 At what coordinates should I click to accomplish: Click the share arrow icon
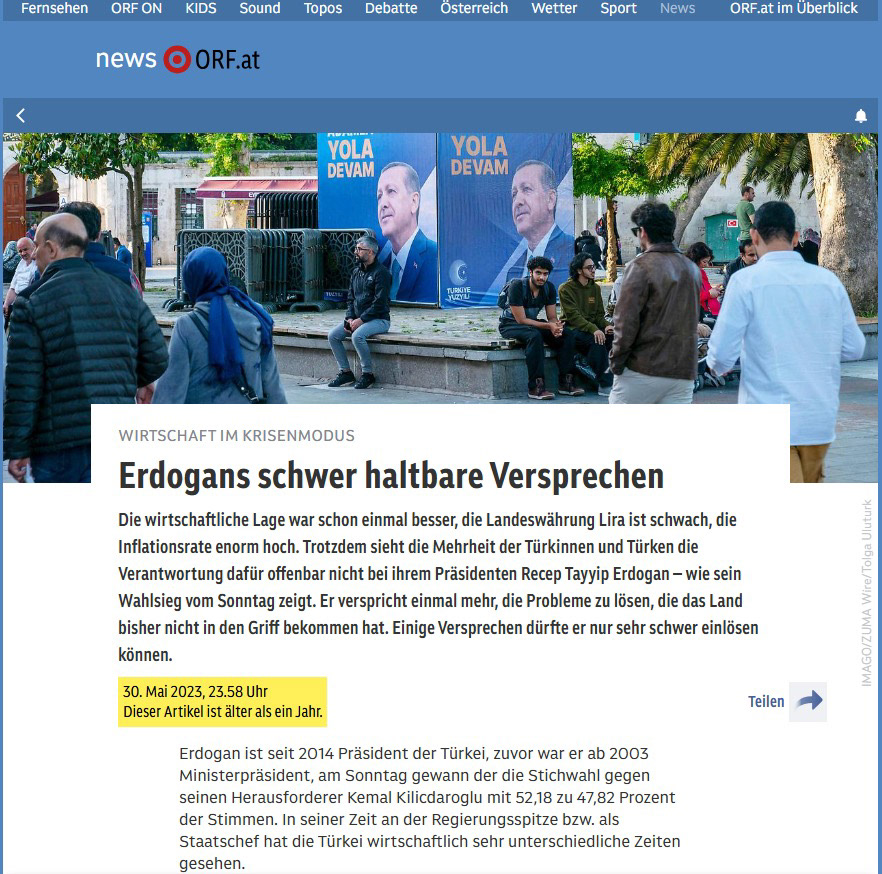click(x=810, y=701)
